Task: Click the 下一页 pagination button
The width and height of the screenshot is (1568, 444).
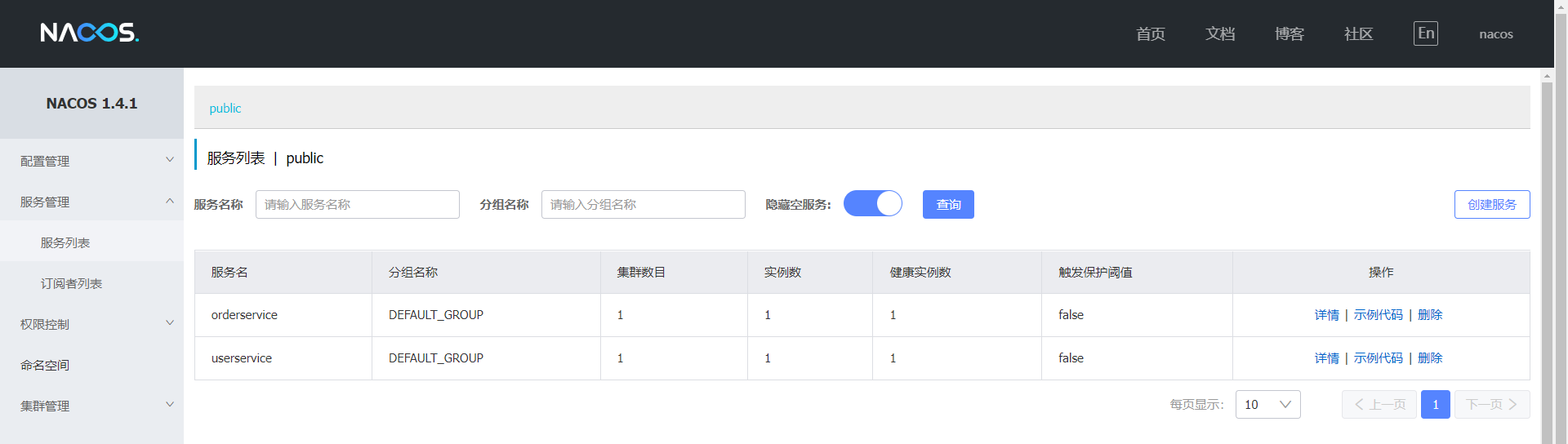Action: tap(1492, 405)
